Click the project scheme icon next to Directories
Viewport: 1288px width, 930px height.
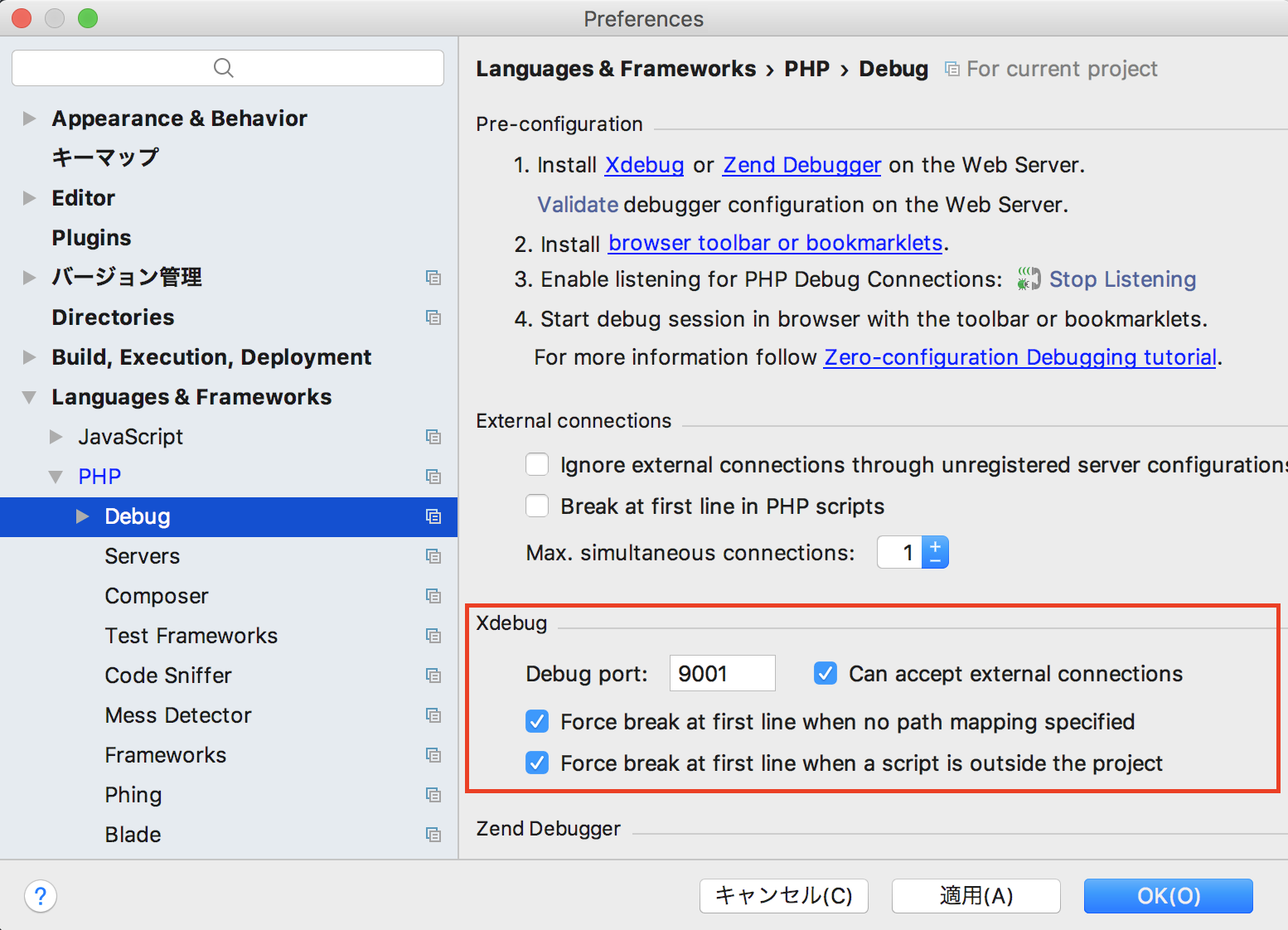[x=433, y=317]
